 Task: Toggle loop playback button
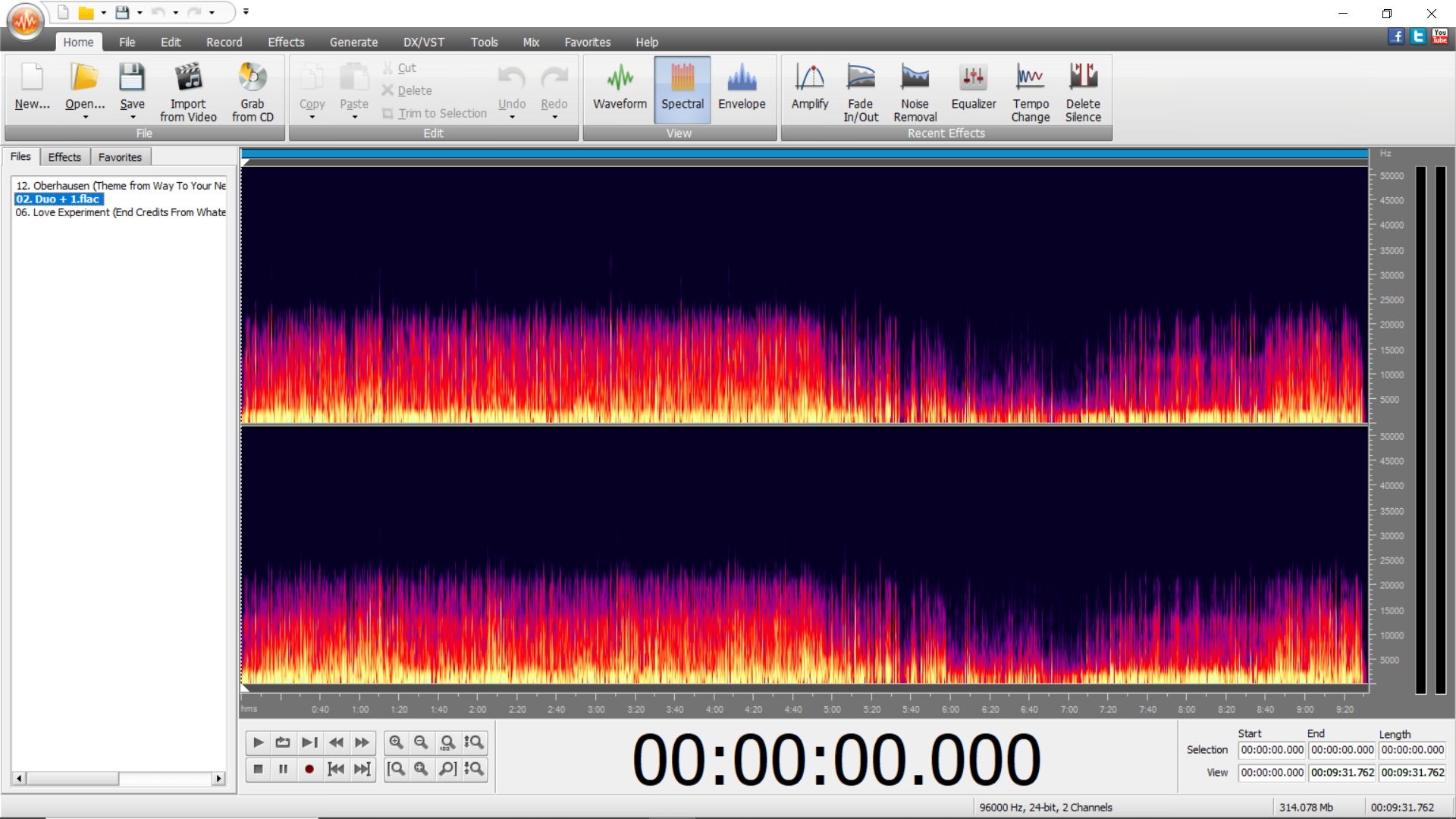(x=283, y=742)
